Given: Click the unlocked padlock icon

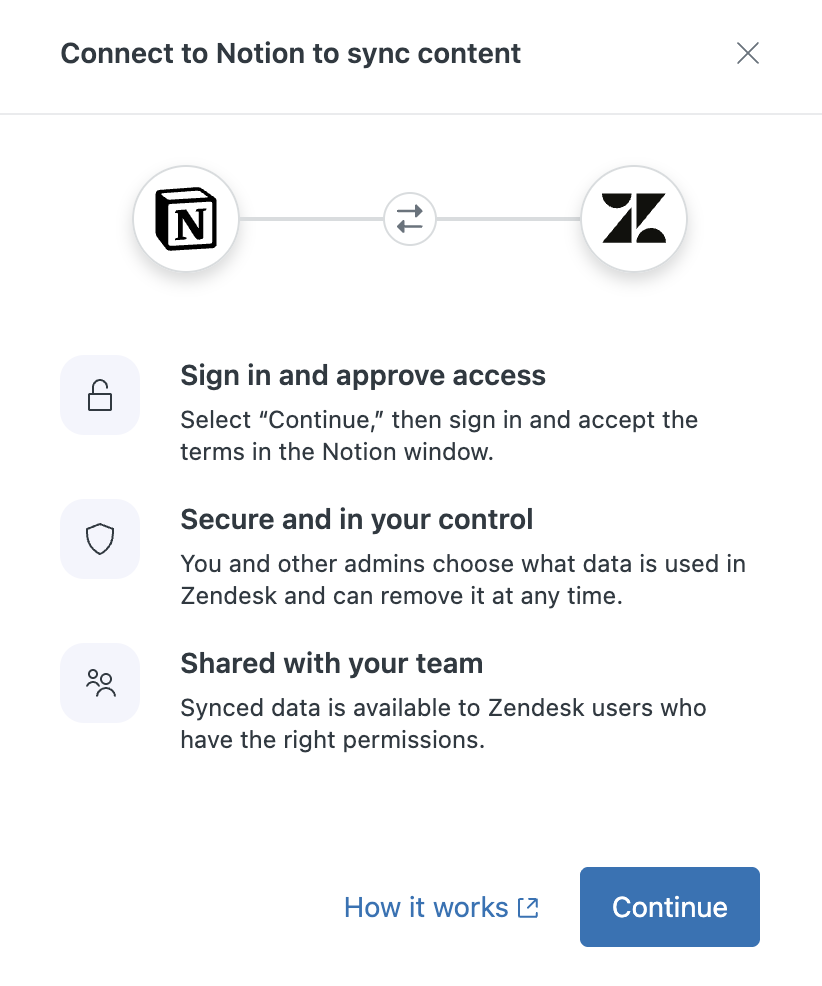Looking at the screenshot, I should pos(100,396).
